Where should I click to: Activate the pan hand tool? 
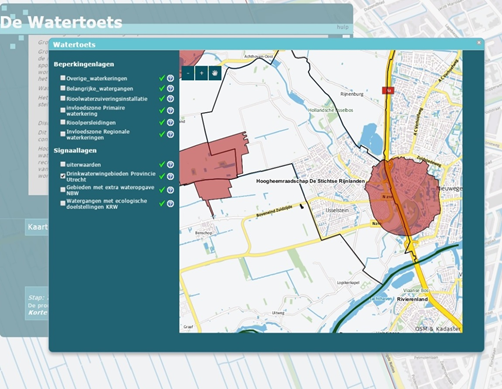[215, 73]
